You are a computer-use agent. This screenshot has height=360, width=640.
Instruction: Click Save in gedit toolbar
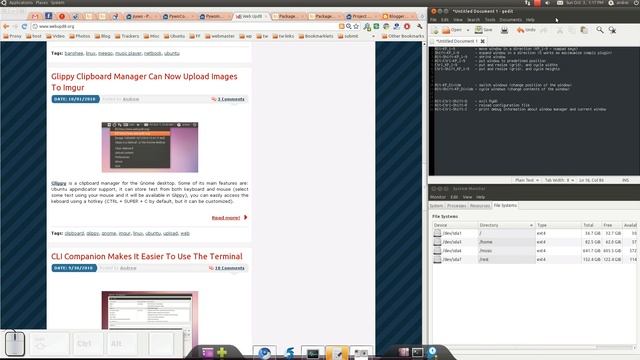pyautogui.click(x=483, y=30)
